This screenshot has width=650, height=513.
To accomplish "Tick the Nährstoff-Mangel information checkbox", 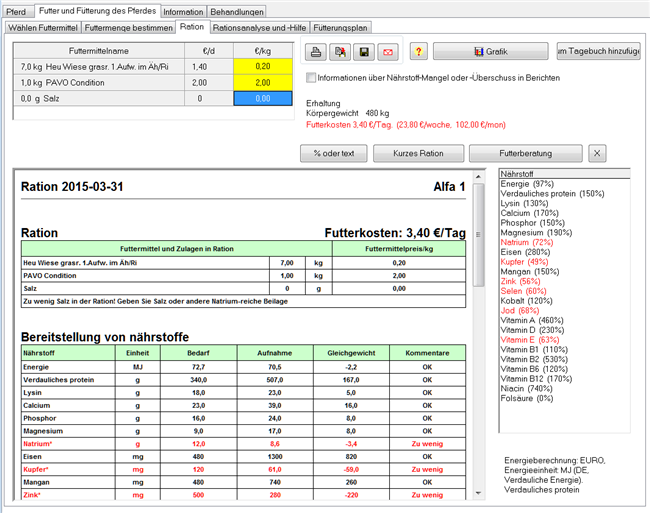I will (310, 77).
